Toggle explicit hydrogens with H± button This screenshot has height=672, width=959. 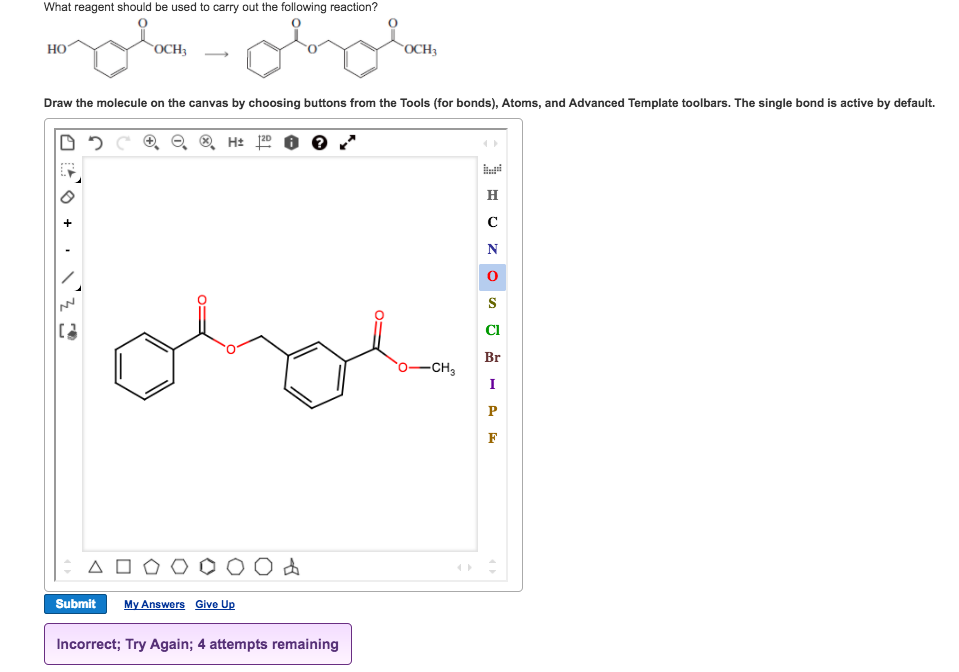tap(235, 142)
